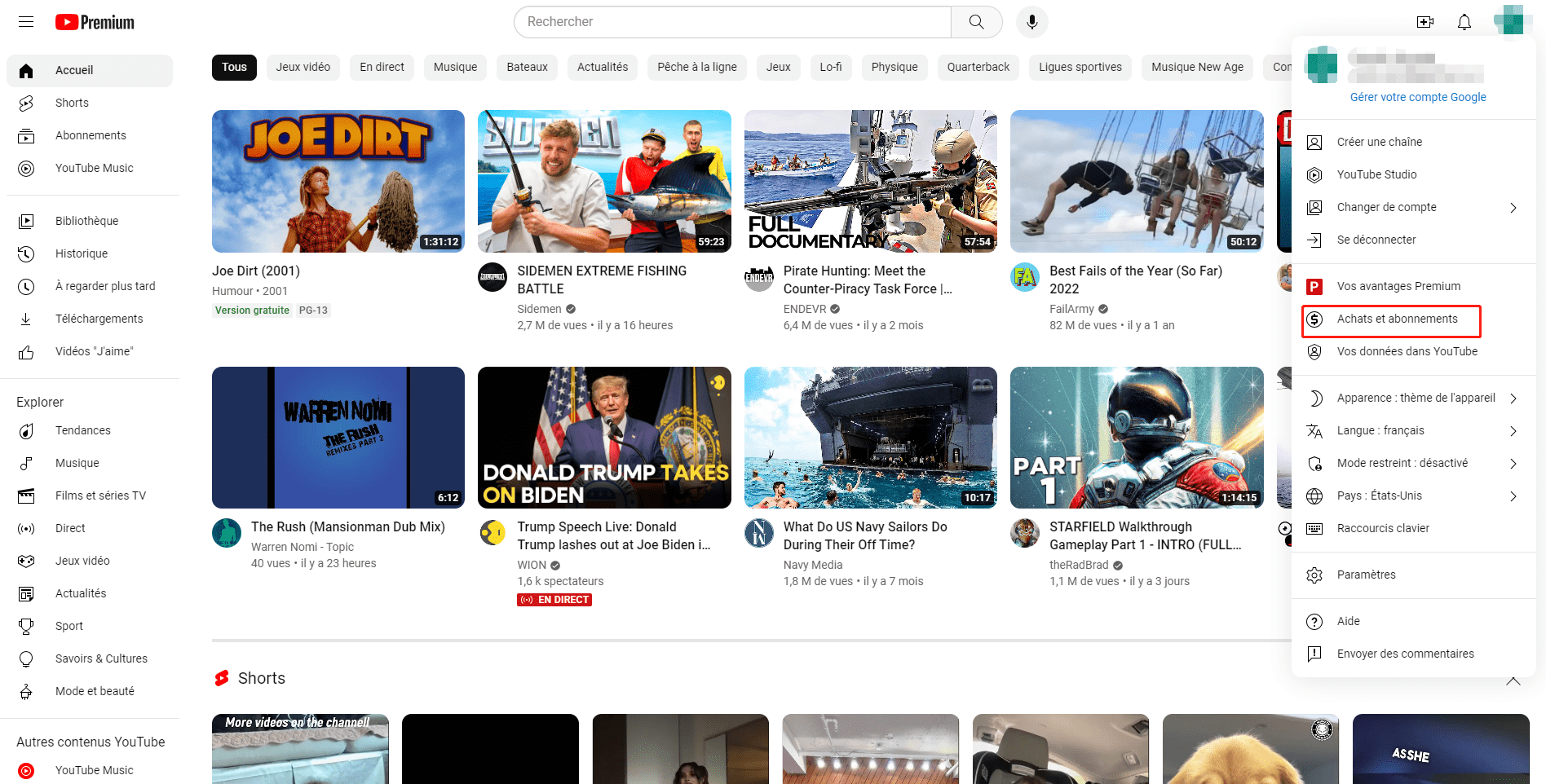
Task: Select Créer une chaîne
Action: tap(1414, 142)
